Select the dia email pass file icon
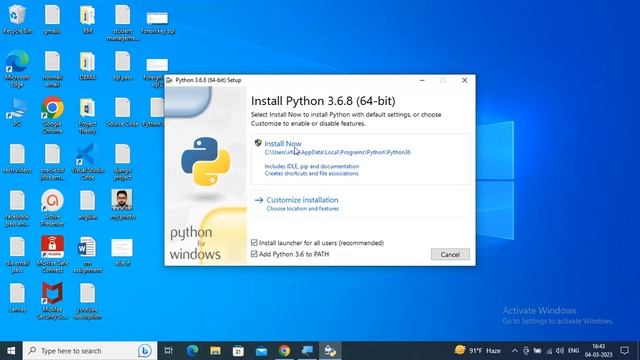640x360 pixels. click(17, 254)
